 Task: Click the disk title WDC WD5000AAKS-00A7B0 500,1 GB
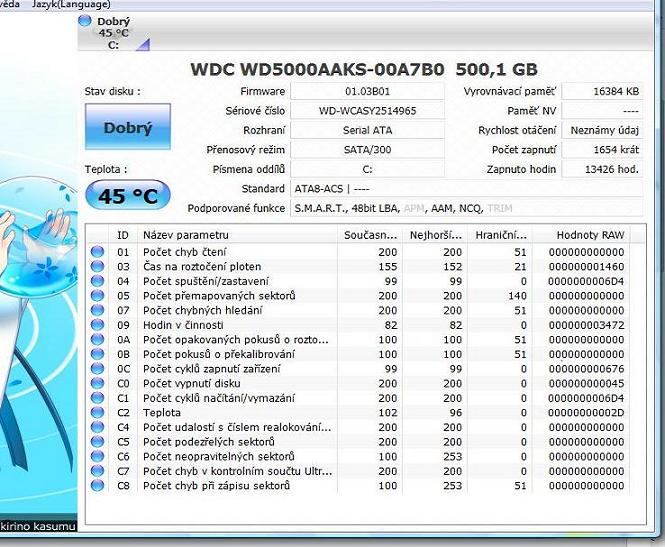tap(364, 70)
